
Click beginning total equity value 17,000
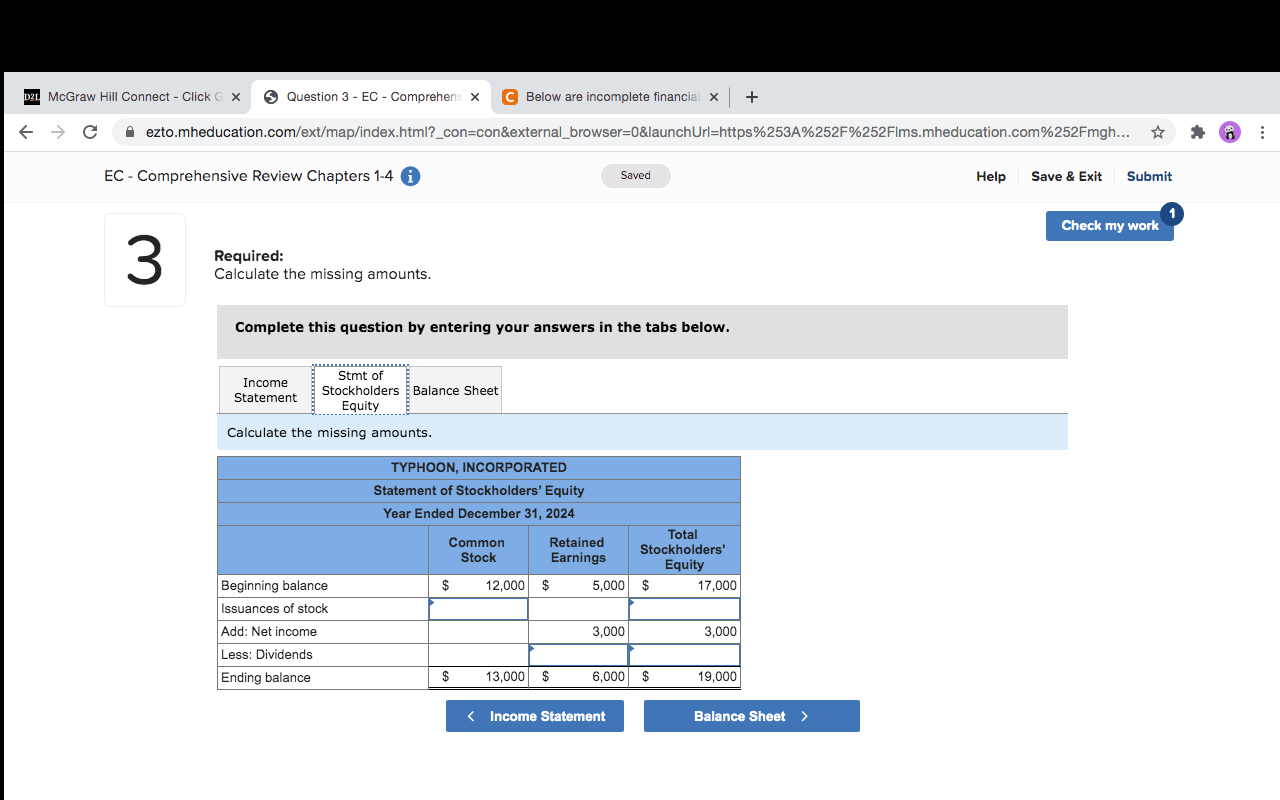pyautogui.click(x=717, y=586)
